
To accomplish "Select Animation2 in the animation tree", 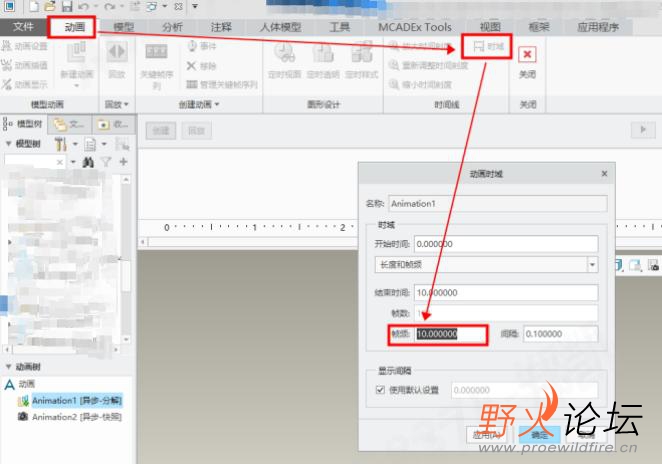I will pyautogui.click(x=77, y=417).
